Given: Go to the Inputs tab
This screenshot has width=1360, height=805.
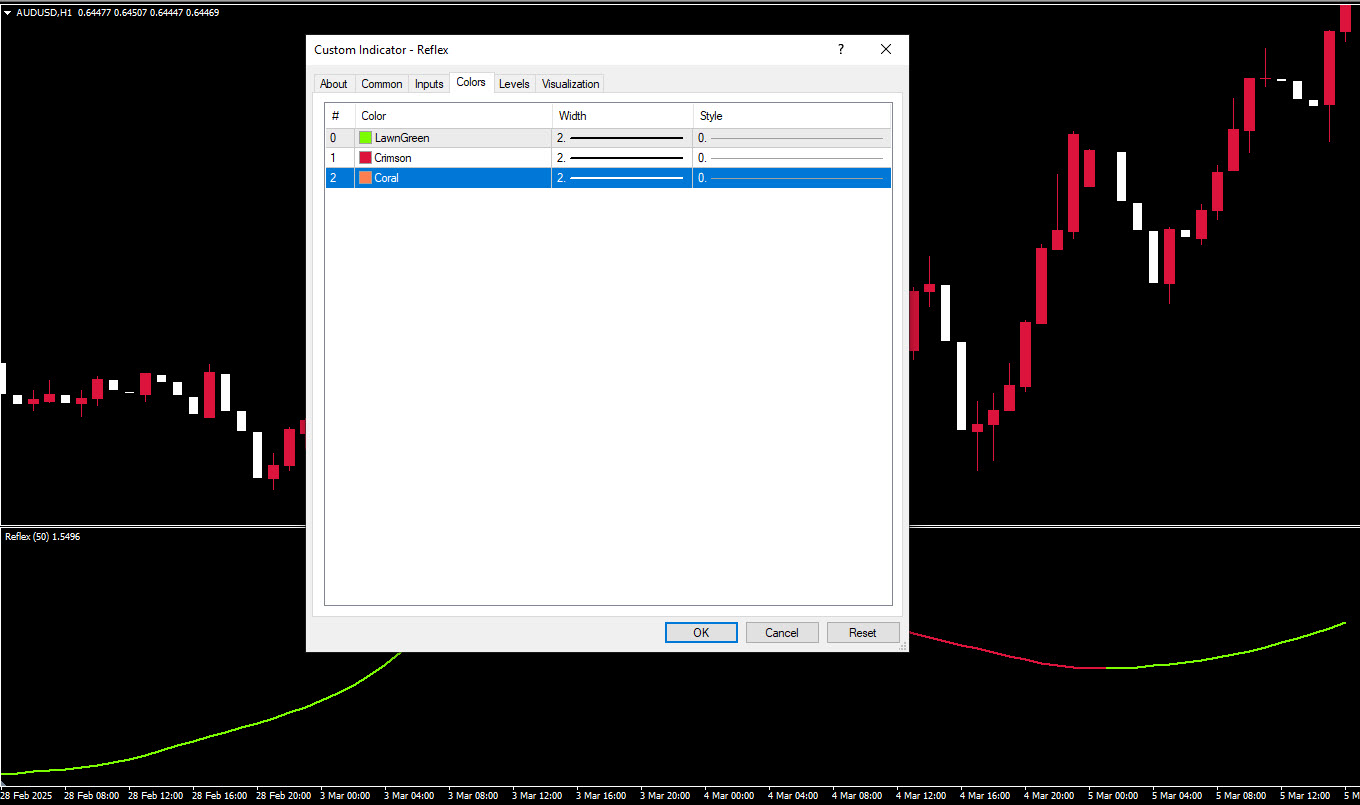Looking at the screenshot, I should coord(429,84).
